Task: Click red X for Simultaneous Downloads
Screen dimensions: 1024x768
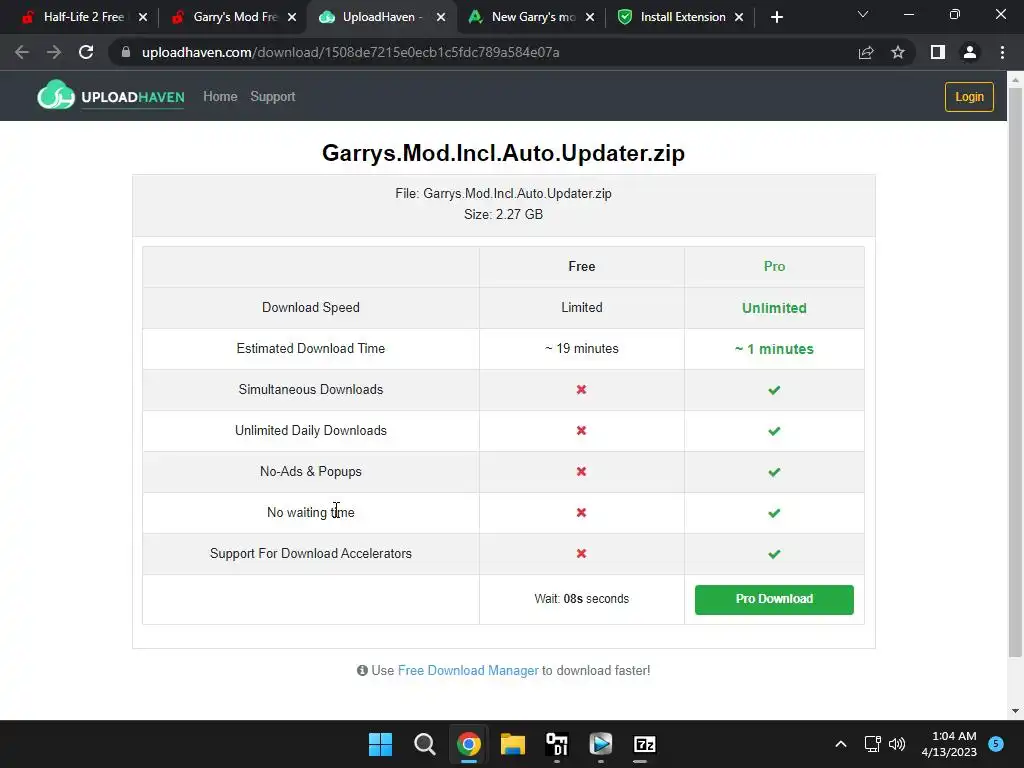Action: coord(581,390)
